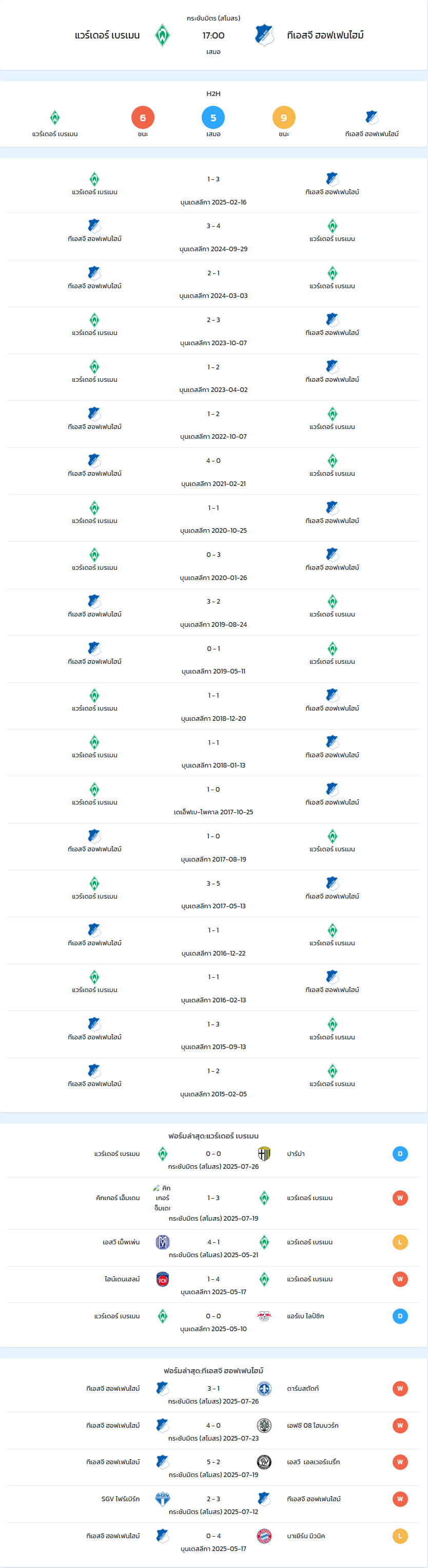Click the Heidenheim FCH logo

(162, 1279)
